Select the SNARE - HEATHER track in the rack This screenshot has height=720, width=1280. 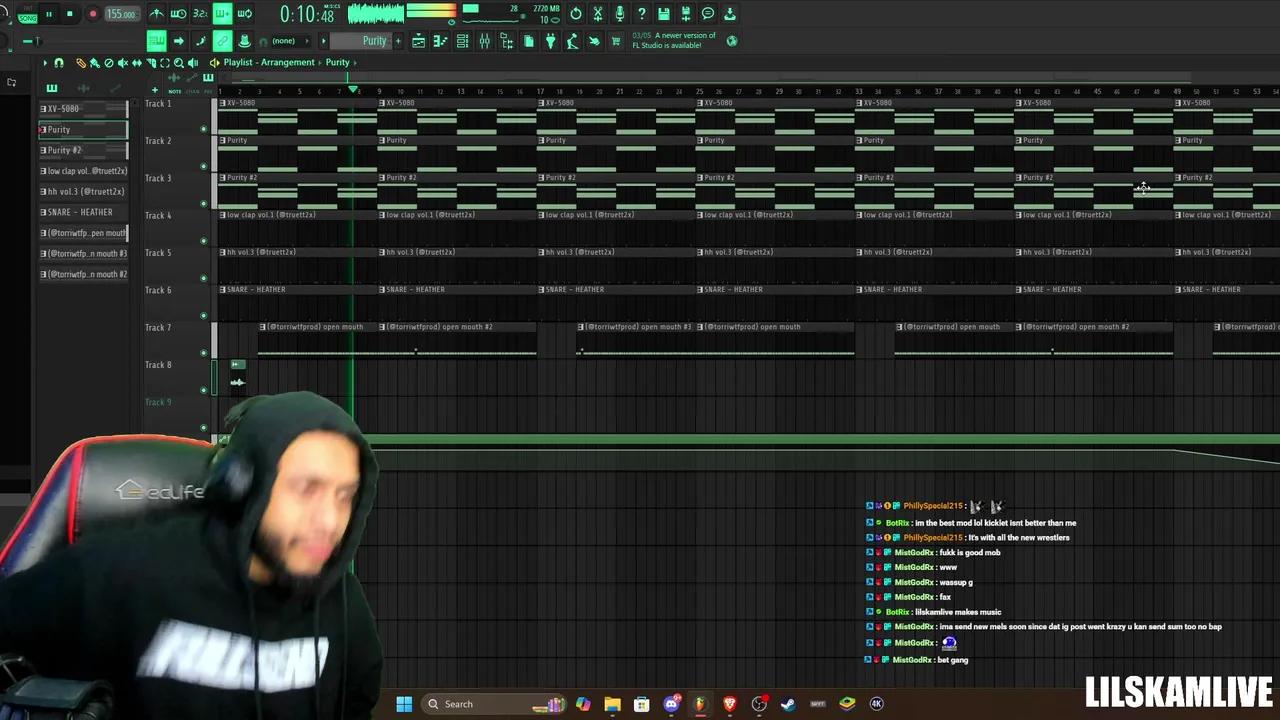[x=78, y=211]
